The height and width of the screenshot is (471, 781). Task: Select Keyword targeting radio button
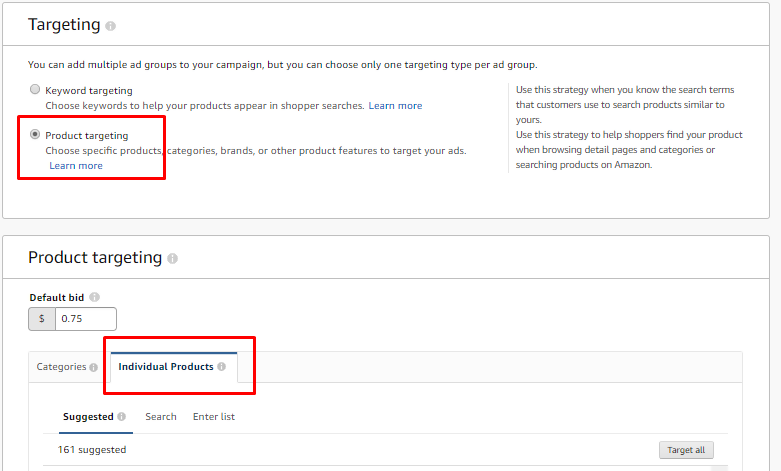pos(35,89)
